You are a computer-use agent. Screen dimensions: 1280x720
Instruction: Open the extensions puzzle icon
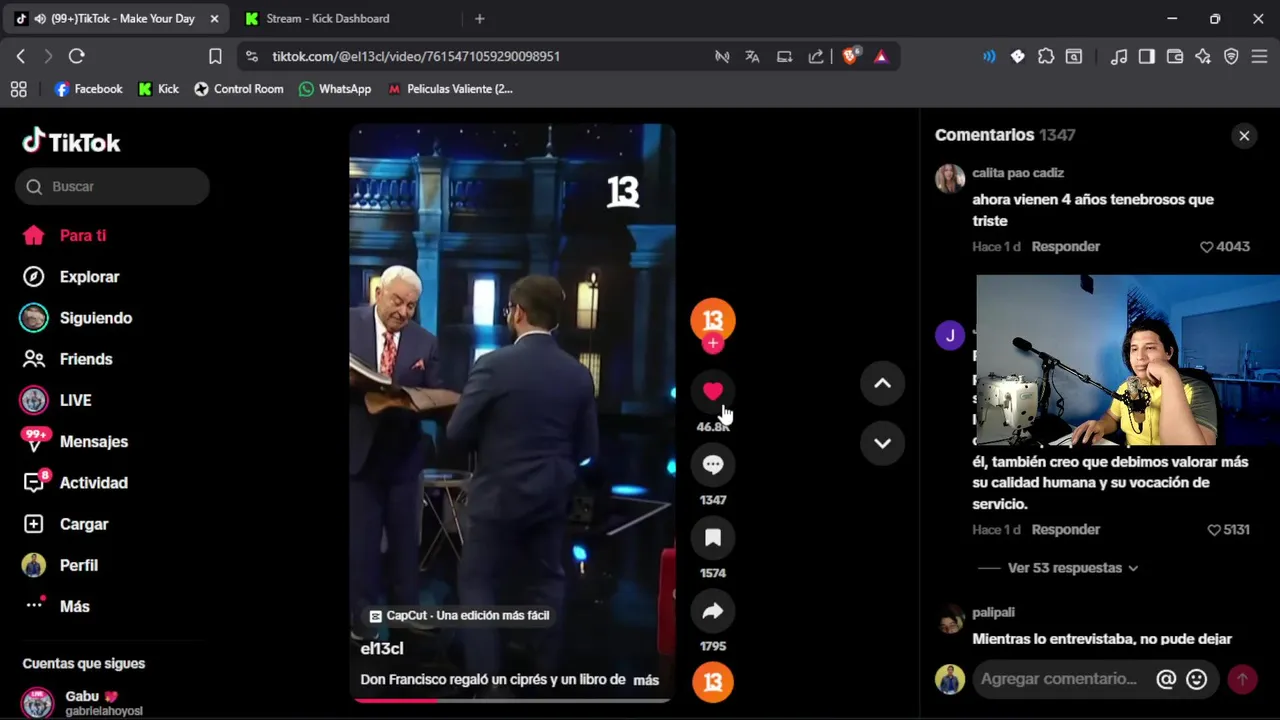(1046, 56)
